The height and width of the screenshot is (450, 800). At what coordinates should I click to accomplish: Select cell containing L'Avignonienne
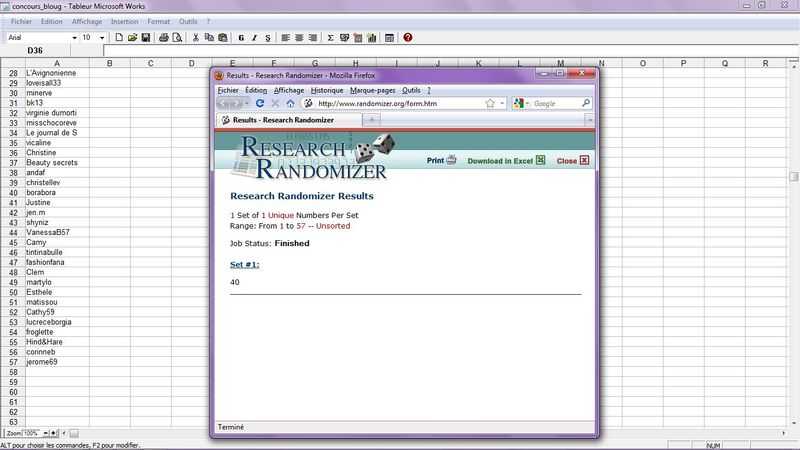57,73
